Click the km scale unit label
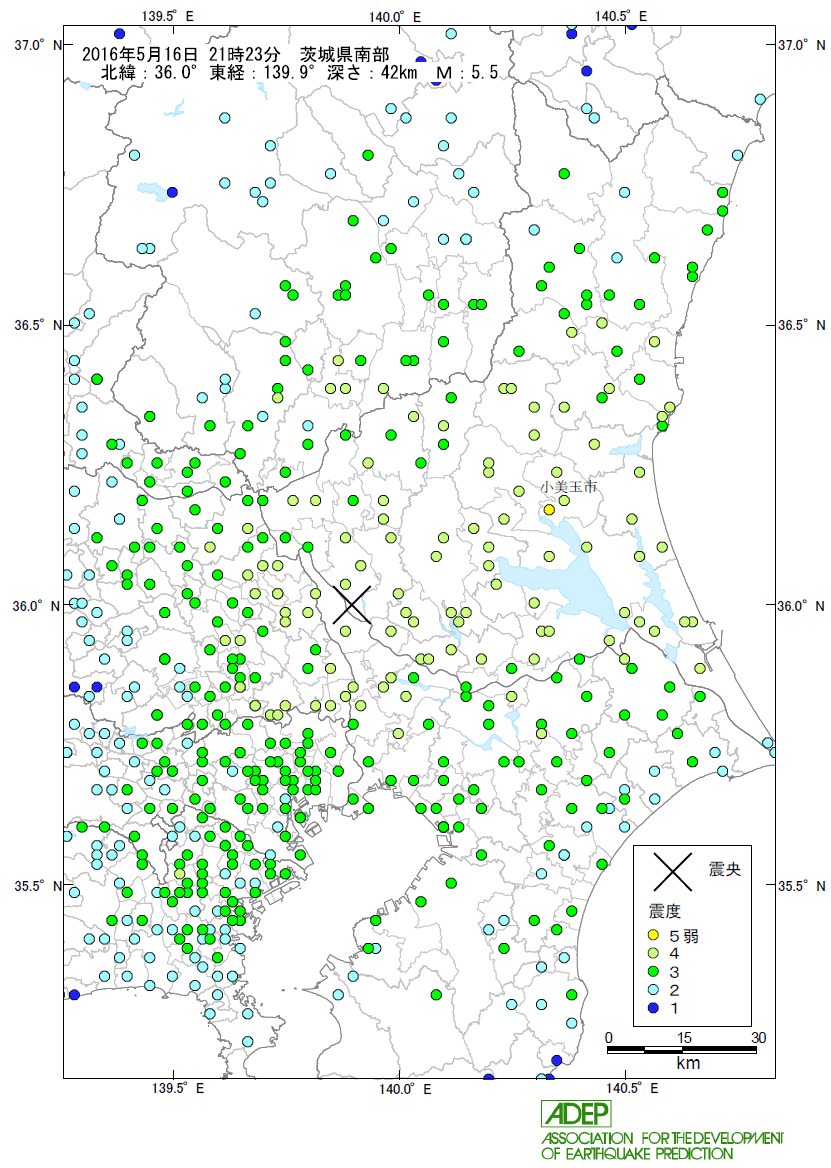This screenshot has height=1168, width=831. [x=688, y=1063]
